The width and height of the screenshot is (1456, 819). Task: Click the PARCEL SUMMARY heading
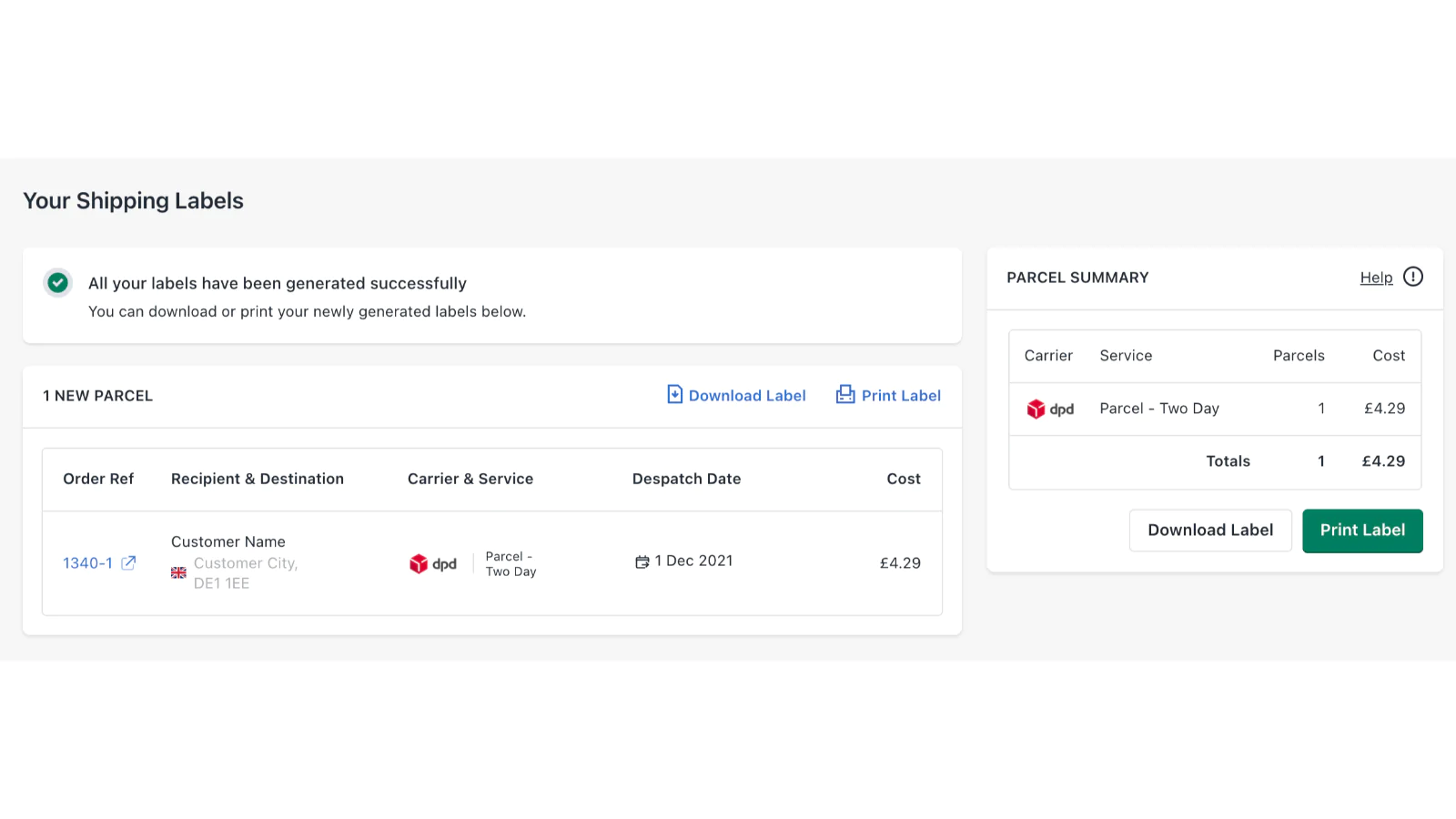(1077, 278)
